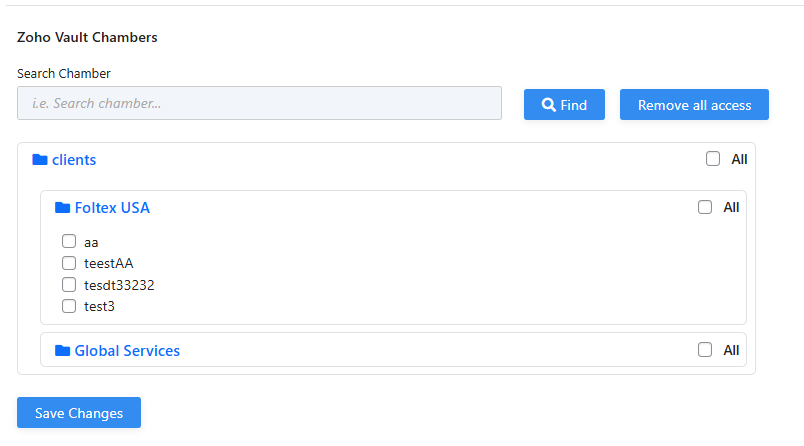
Task: Check the All box for Foltex USA
Action: 705,207
